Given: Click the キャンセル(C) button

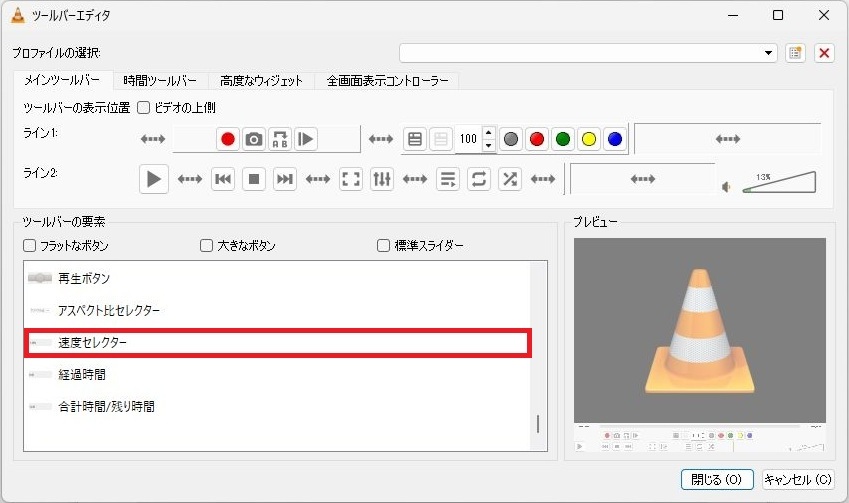Looking at the screenshot, I should 797,479.
